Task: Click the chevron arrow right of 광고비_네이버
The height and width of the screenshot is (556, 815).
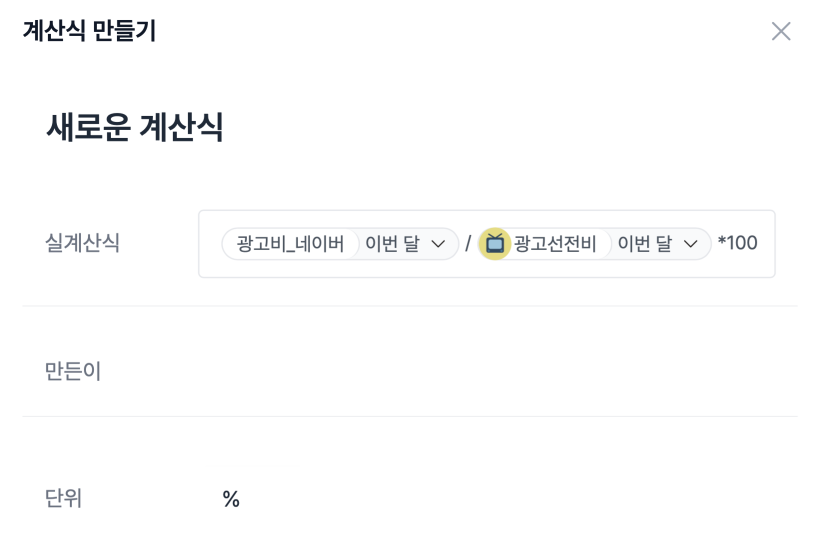Action: pos(438,244)
